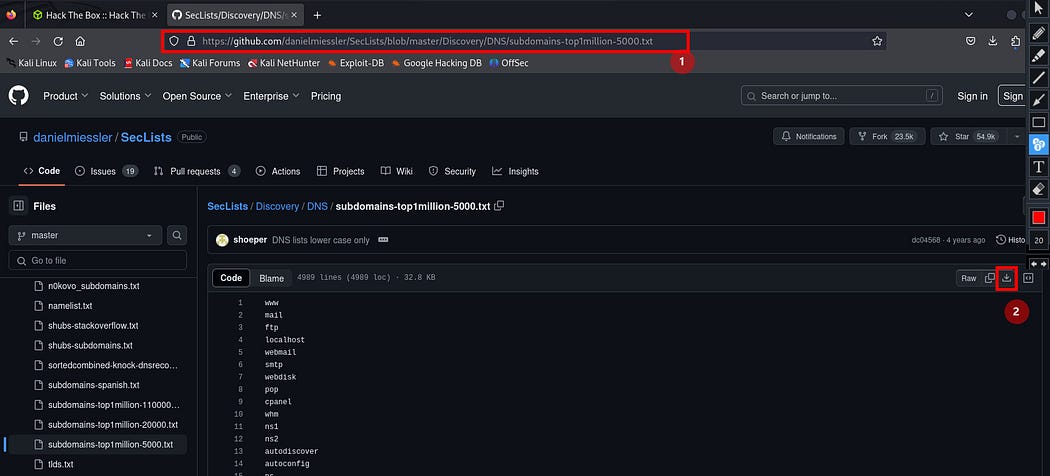Open the Wiki tab

396,171
